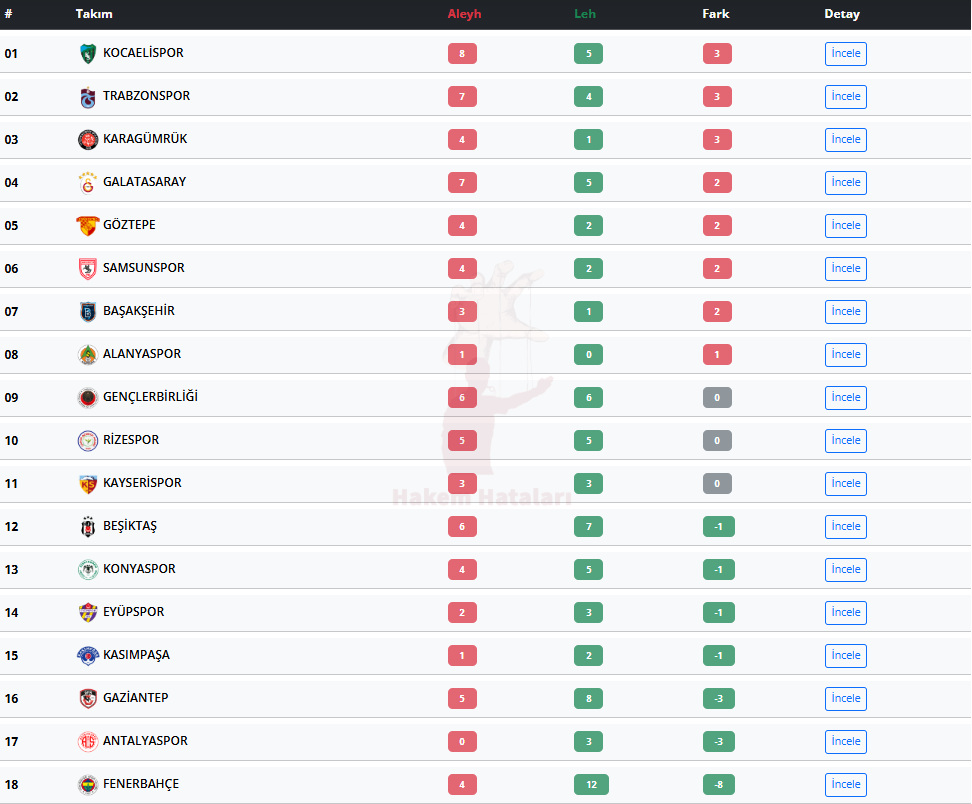This screenshot has height=804, width=972.
Task: Open İncele details for Rizespor
Action: point(846,441)
